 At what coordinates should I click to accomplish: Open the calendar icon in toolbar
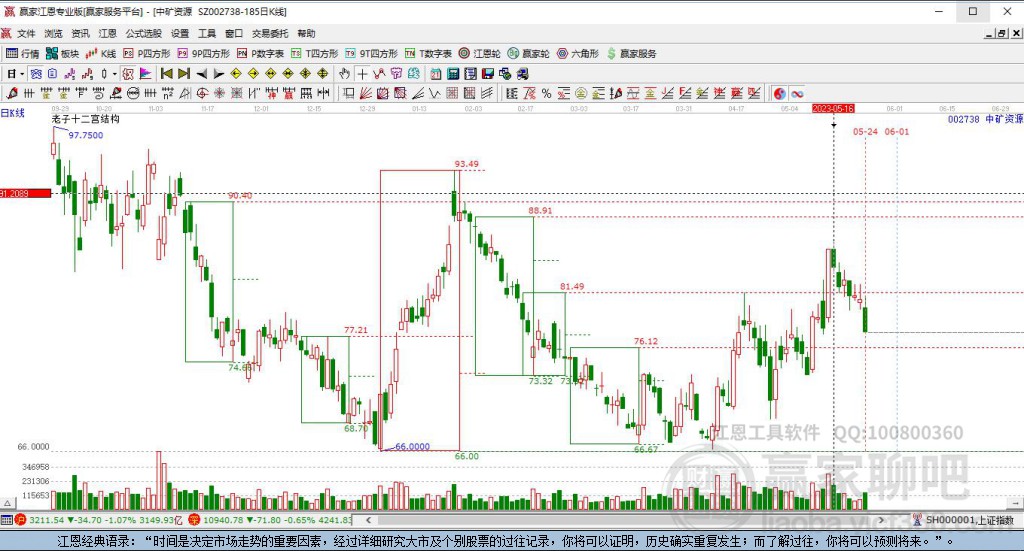(x=436, y=74)
